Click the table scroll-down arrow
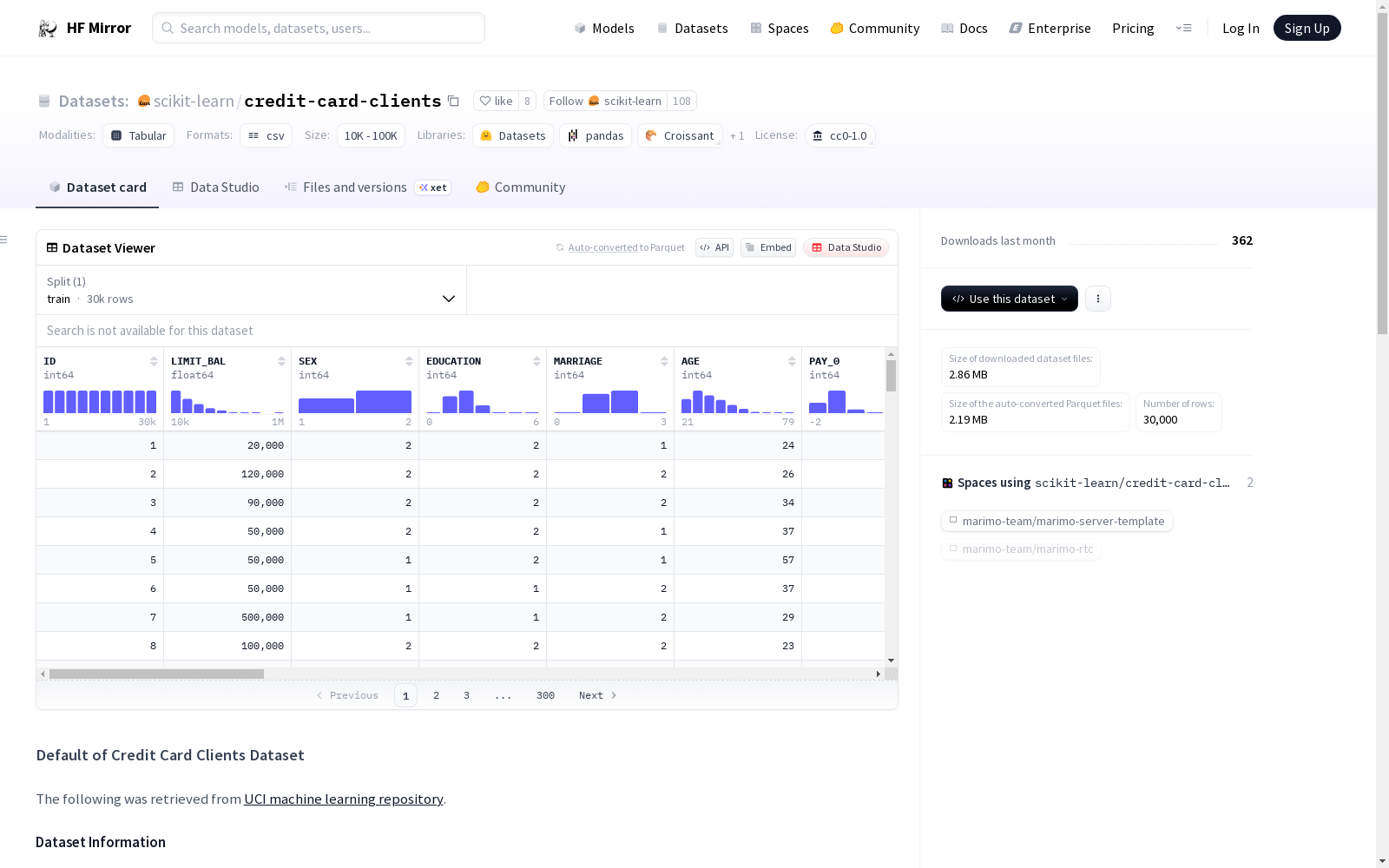Image resolution: width=1389 pixels, height=868 pixels. [891, 661]
